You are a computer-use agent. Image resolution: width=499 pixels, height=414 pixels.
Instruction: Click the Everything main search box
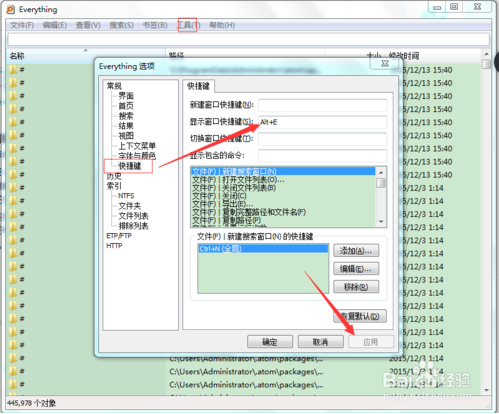248,39
